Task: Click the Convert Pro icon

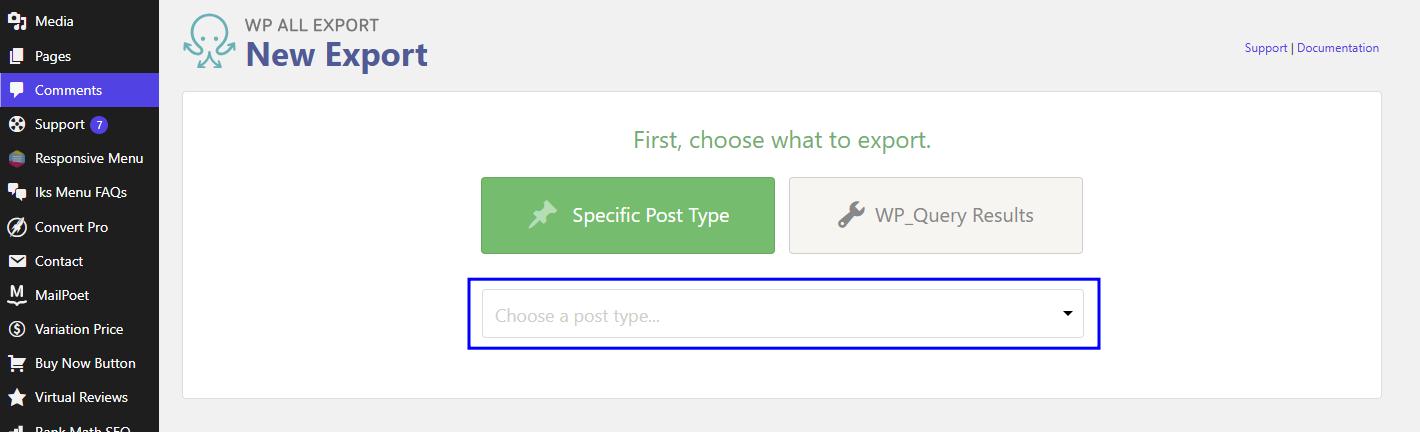Action: [x=17, y=227]
